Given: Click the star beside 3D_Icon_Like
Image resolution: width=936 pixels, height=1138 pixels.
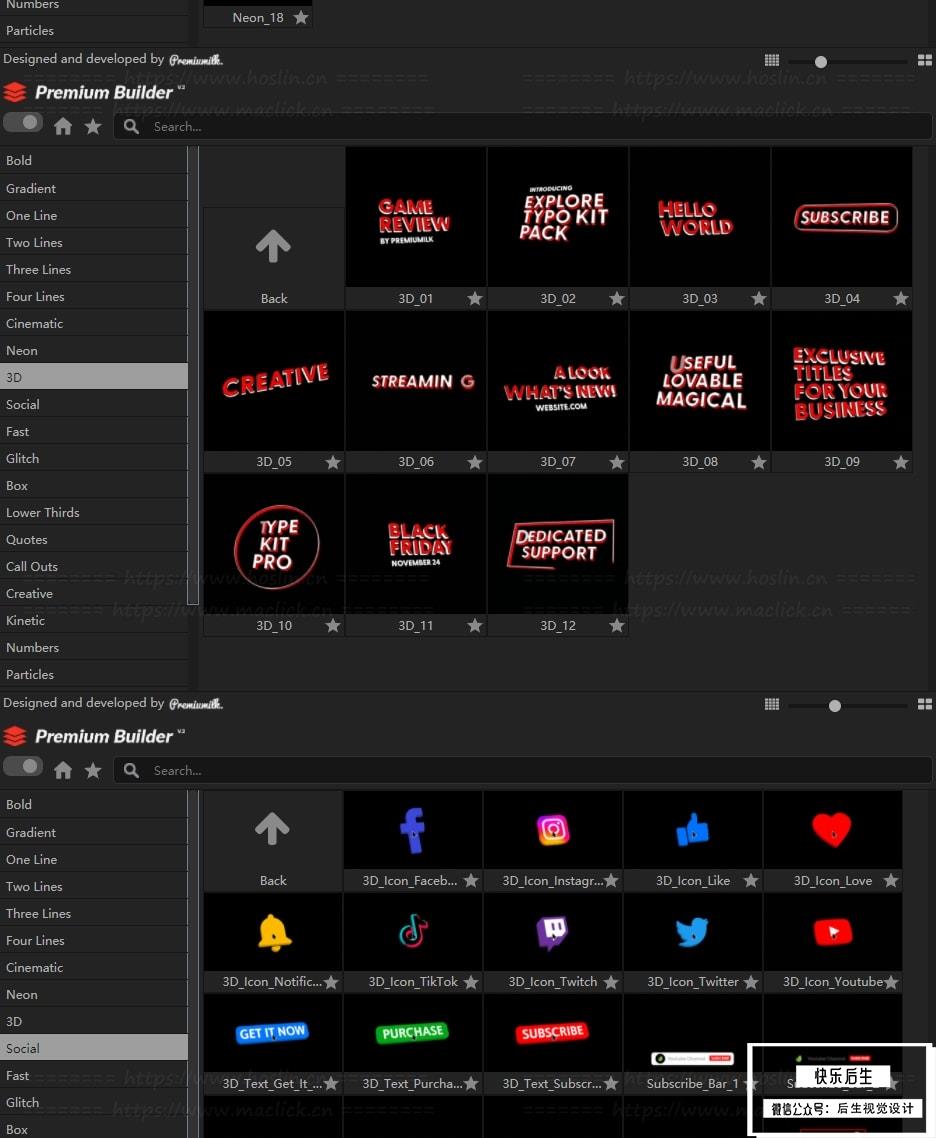Looking at the screenshot, I should pyautogui.click(x=751, y=880).
